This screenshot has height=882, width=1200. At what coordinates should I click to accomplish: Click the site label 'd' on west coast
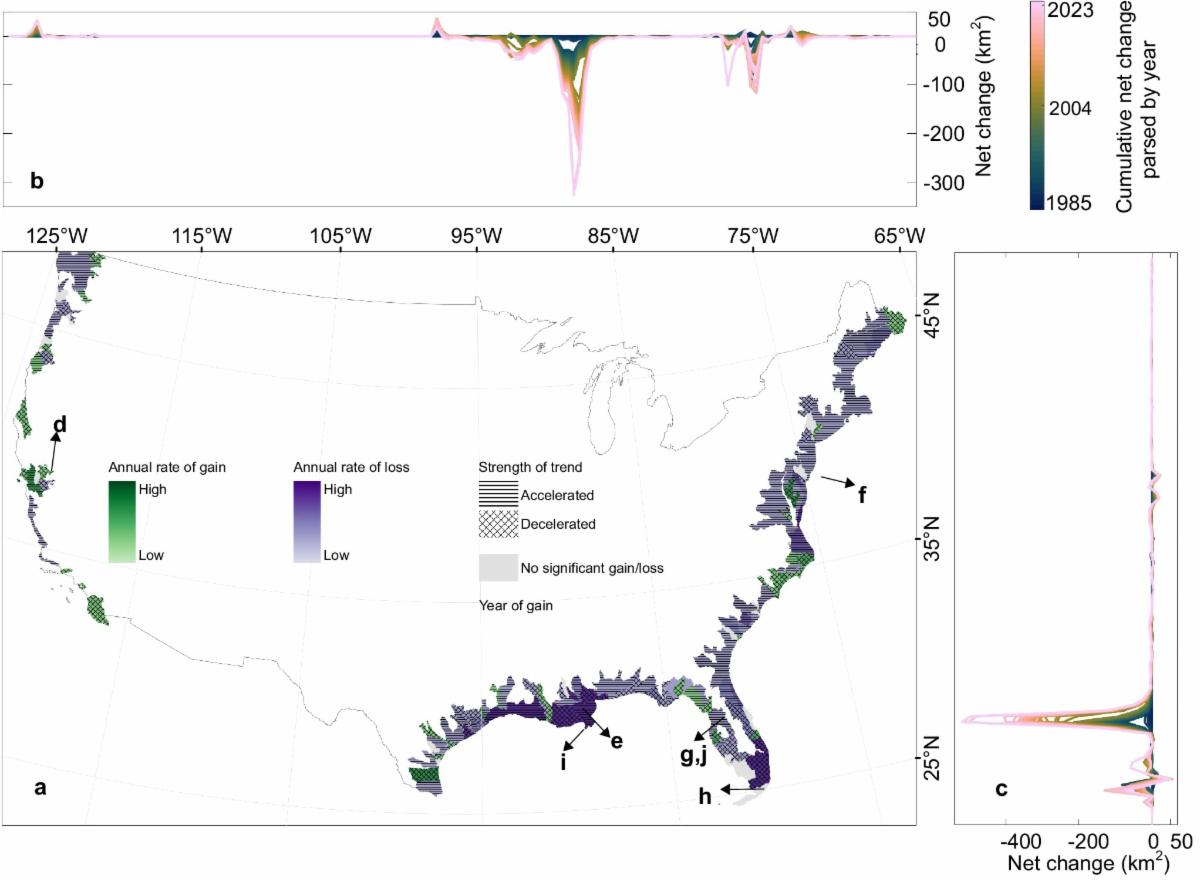tap(59, 426)
